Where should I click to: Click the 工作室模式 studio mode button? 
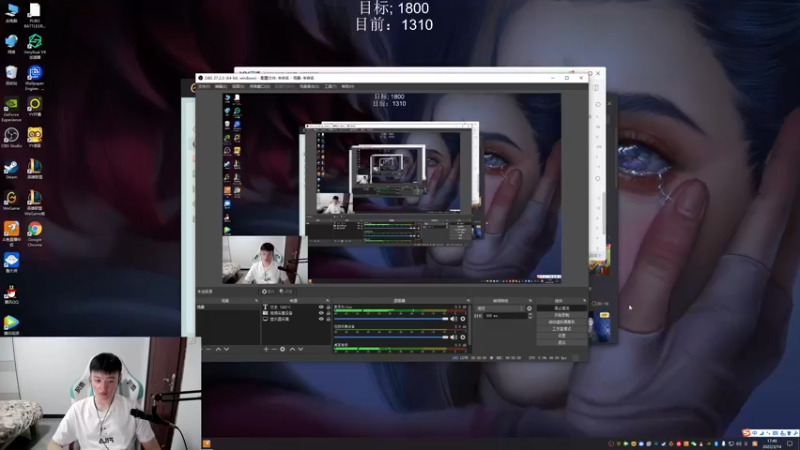click(562, 329)
